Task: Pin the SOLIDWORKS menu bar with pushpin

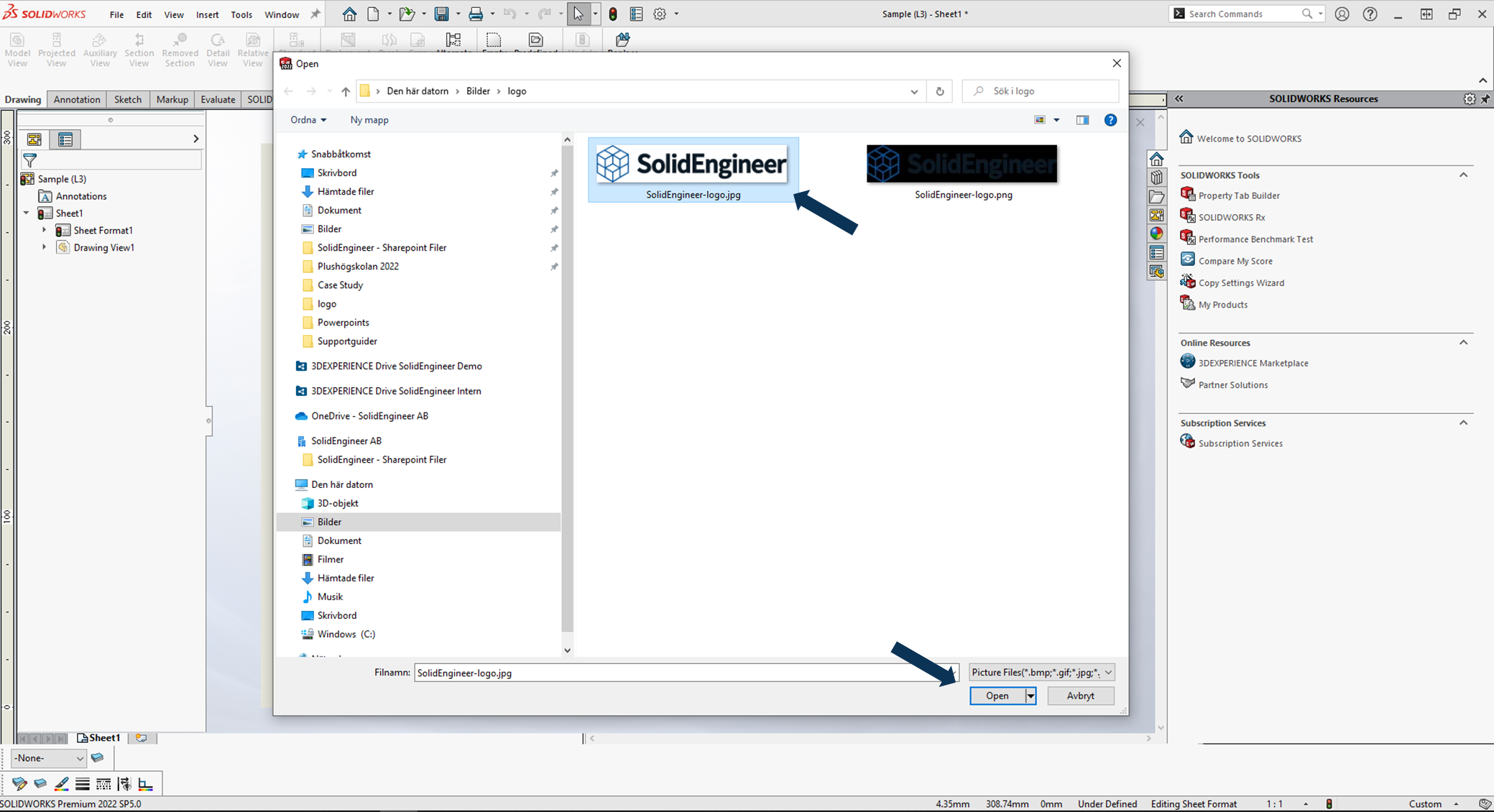Action: coord(315,14)
